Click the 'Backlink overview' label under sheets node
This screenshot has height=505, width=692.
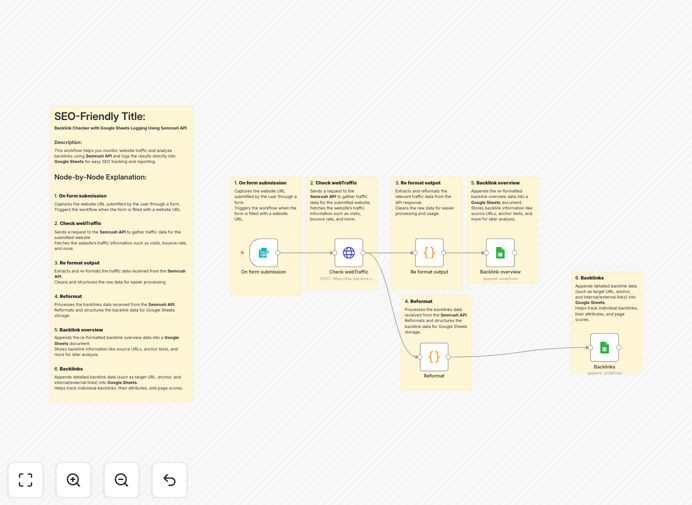pyautogui.click(x=500, y=272)
